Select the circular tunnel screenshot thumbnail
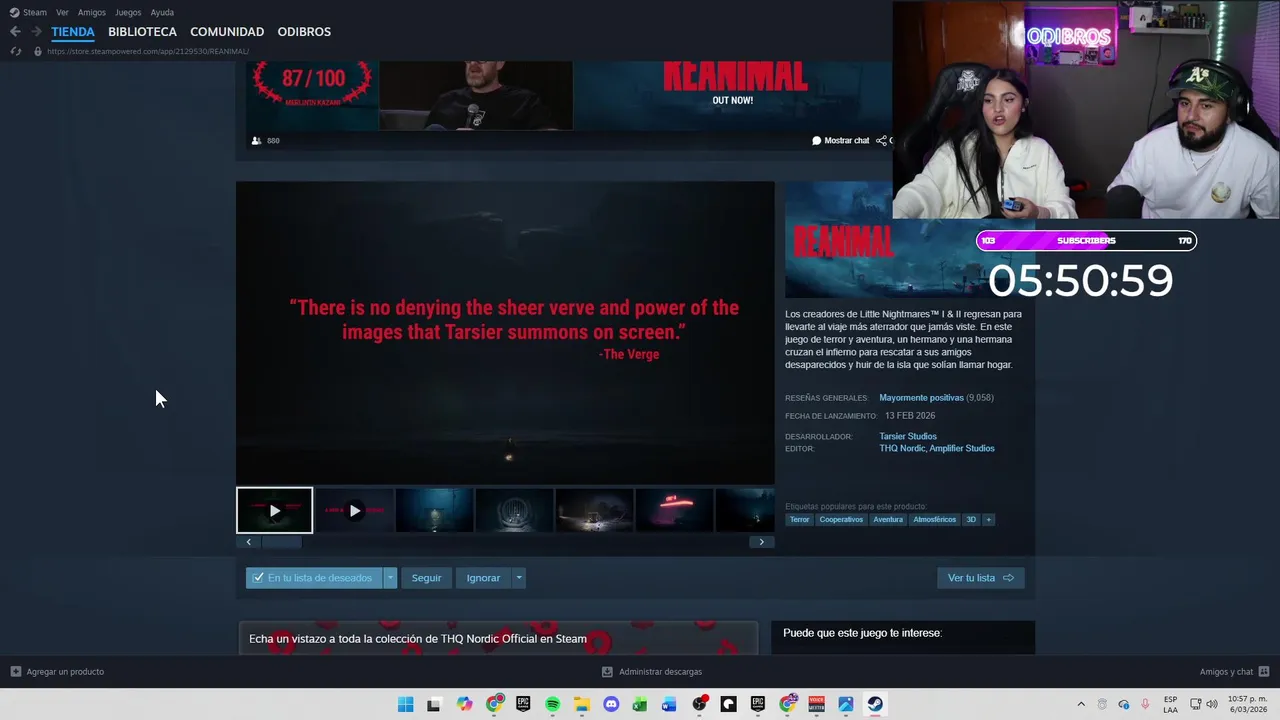The height and width of the screenshot is (720, 1280). pos(514,511)
